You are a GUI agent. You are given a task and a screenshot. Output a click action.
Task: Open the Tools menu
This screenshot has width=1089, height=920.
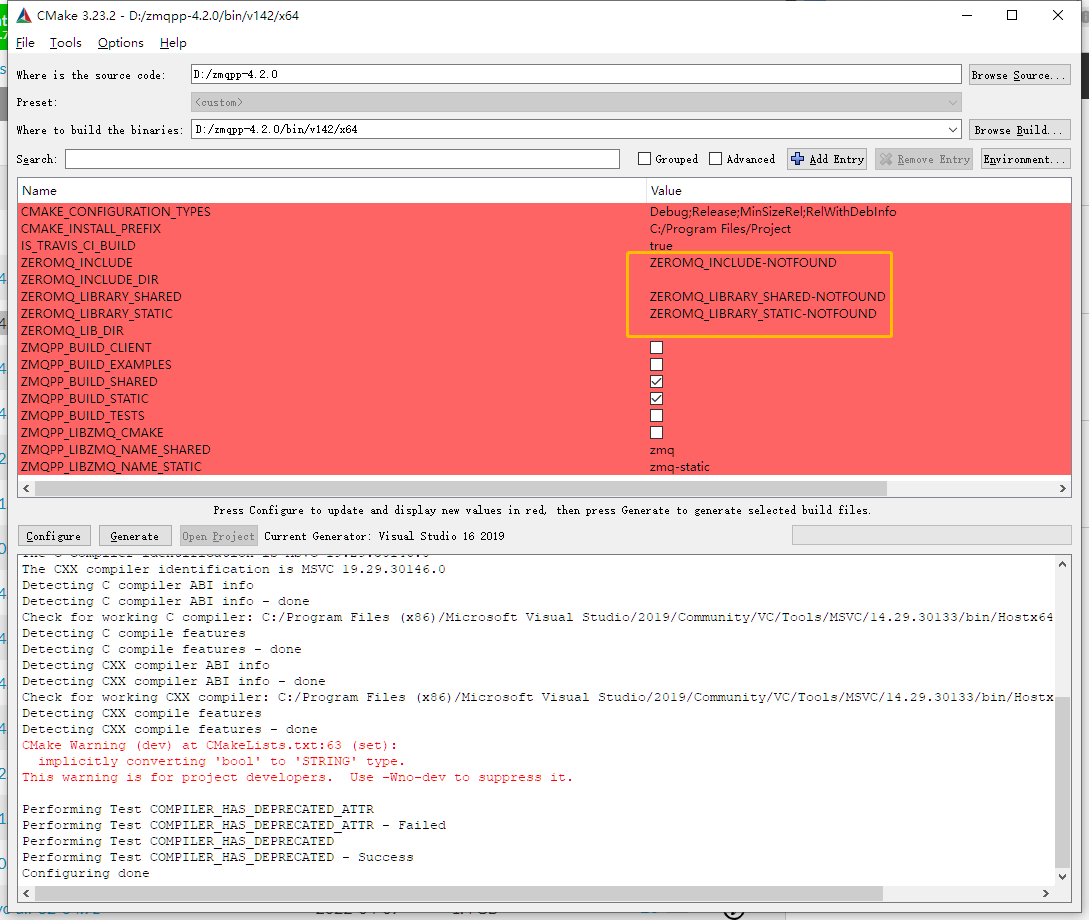coord(65,43)
